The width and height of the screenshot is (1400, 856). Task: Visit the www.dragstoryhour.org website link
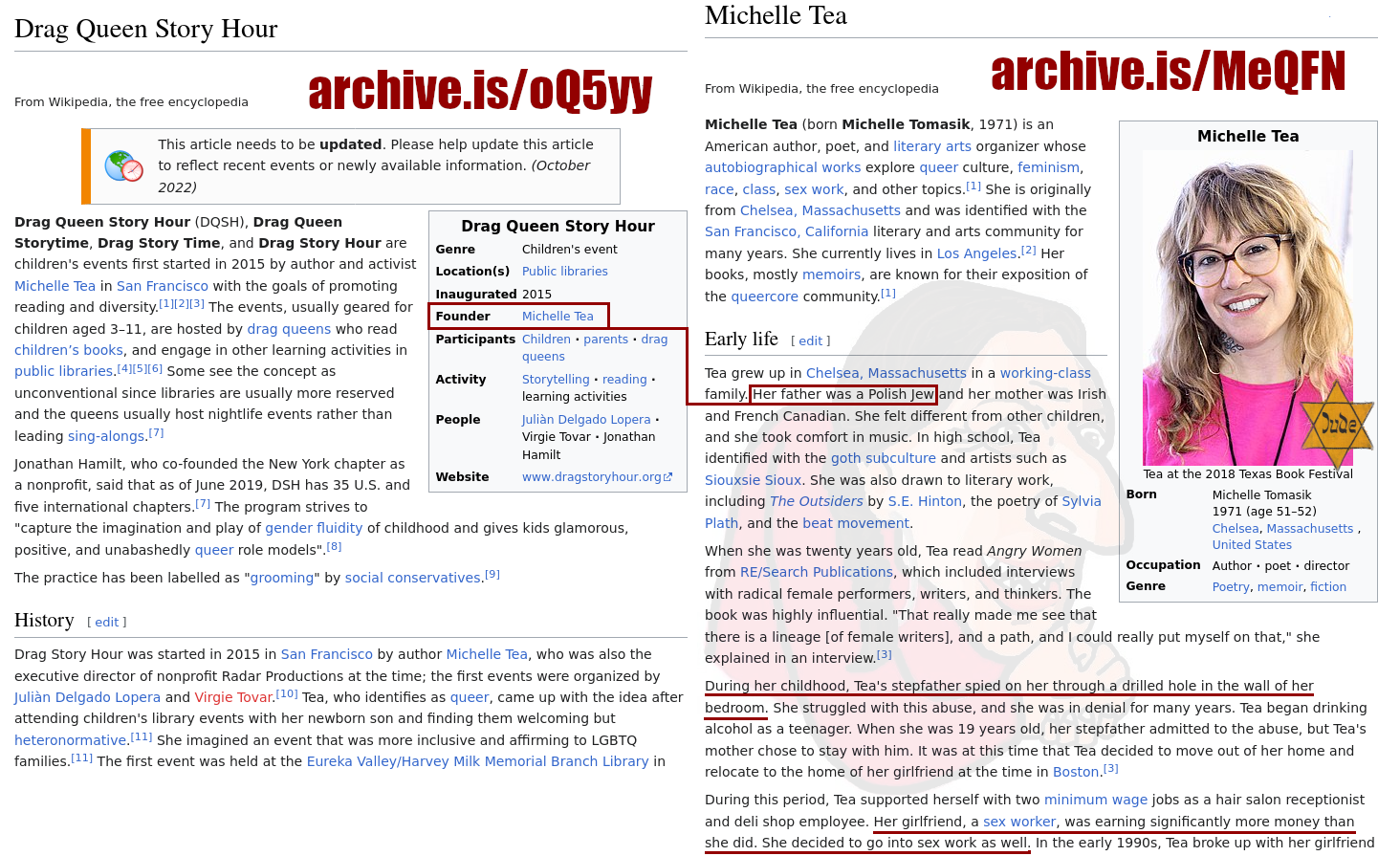tap(592, 477)
